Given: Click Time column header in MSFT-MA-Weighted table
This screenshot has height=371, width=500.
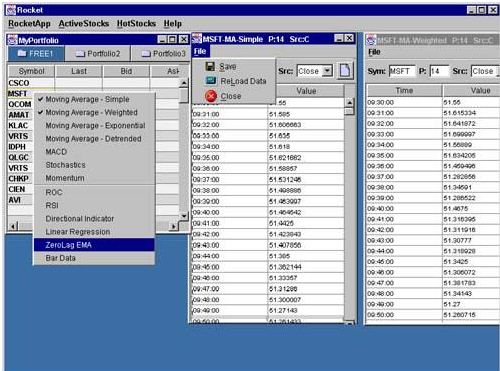Looking at the screenshot, I should [x=404, y=90].
